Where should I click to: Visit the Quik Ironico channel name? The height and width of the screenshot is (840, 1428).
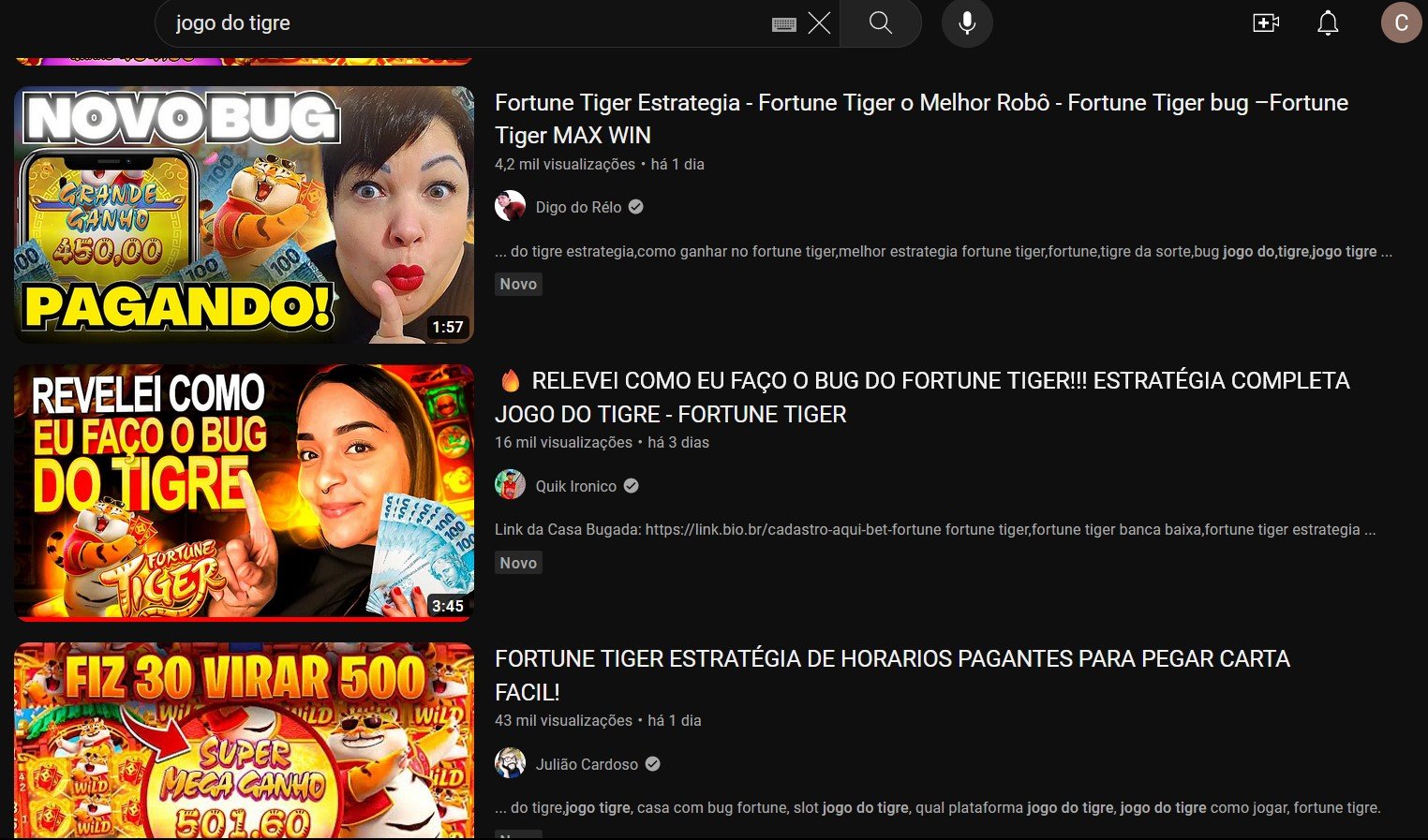575,486
